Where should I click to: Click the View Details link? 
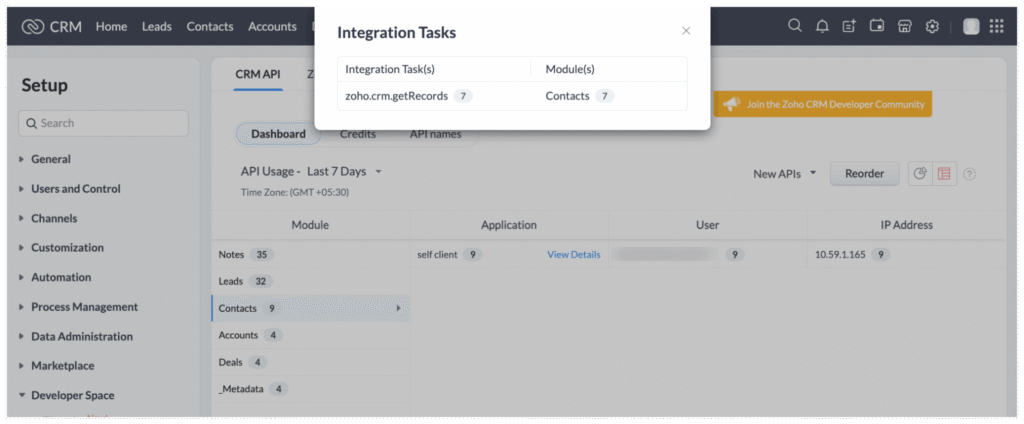(573, 255)
